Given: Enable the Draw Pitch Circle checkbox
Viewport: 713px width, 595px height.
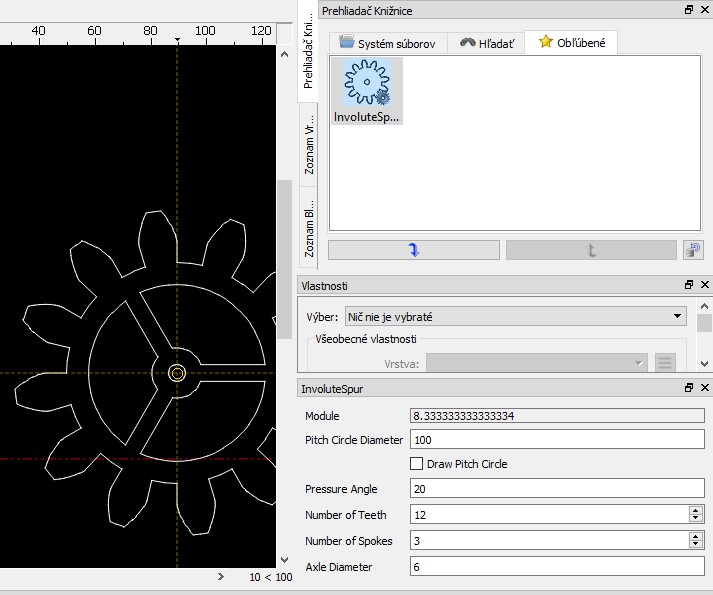Looking at the screenshot, I should (x=417, y=464).
